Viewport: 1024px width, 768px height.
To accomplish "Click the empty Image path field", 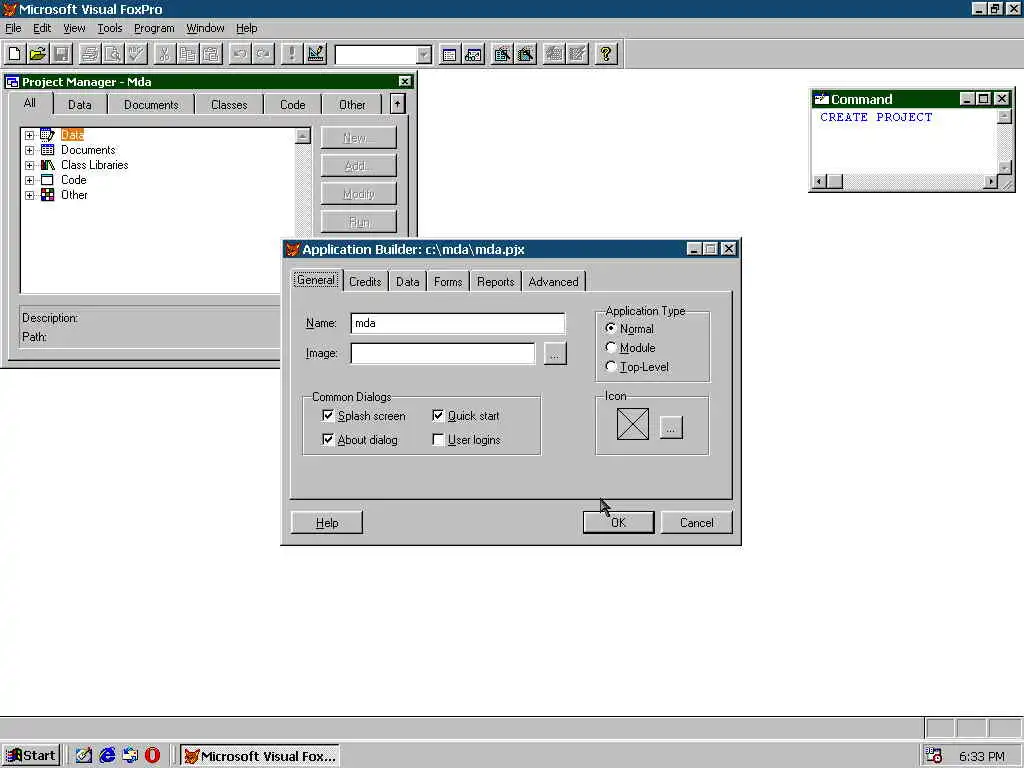I will coord(443,353).
